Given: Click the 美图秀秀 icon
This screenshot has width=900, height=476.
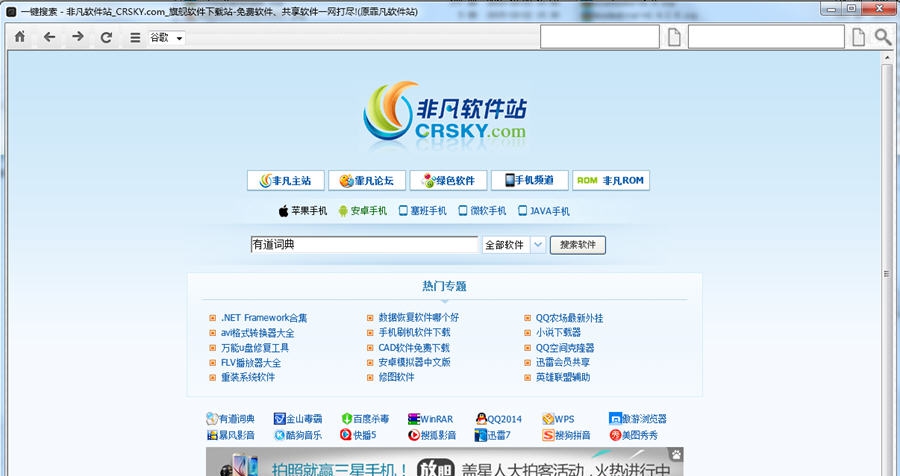Looking at the screenshot, I should [615, 435].
